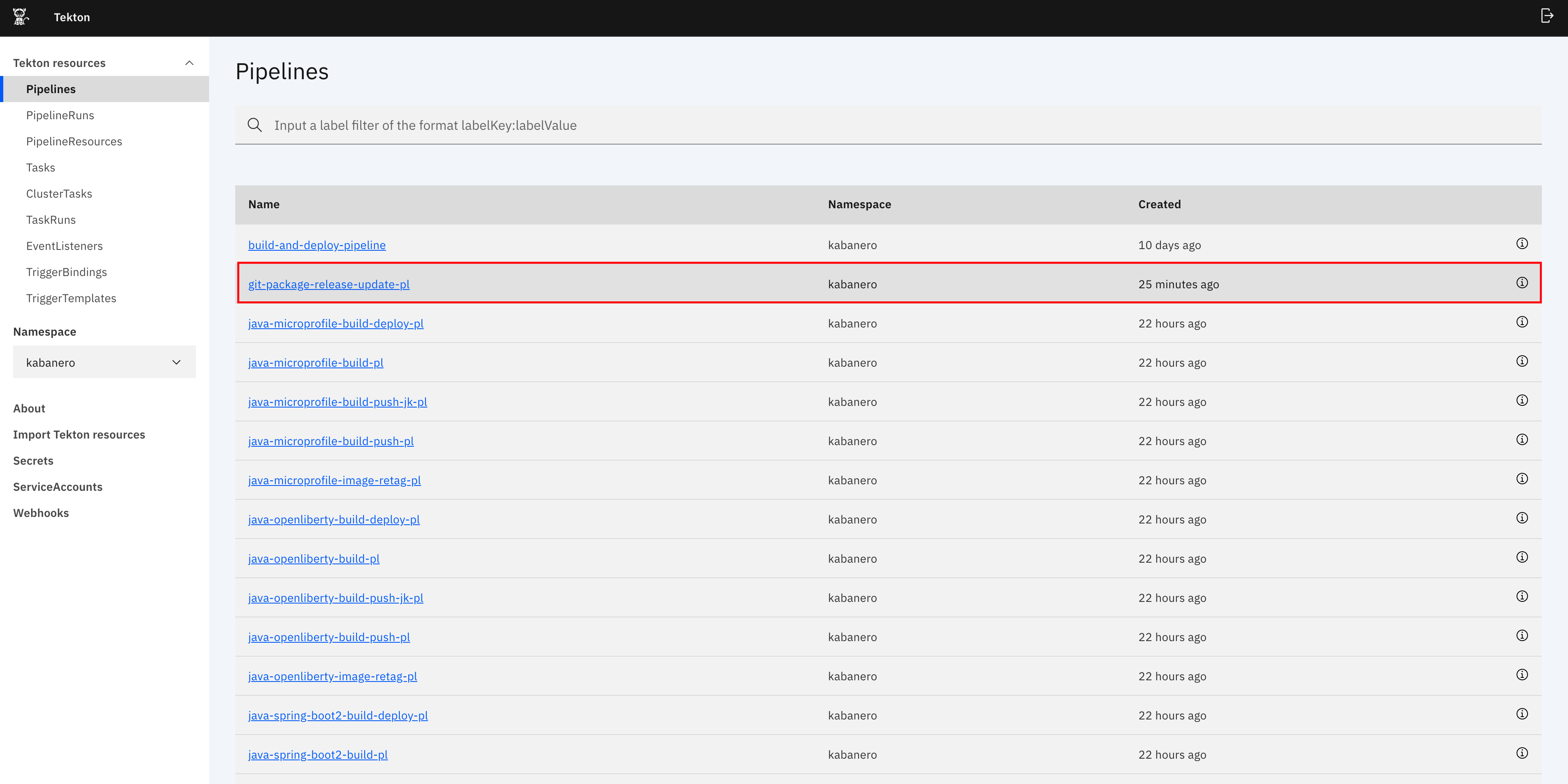Collapse the Tekton resources section chevron
This screenshot has height=784, width=1568.
(x=189, y=63)
